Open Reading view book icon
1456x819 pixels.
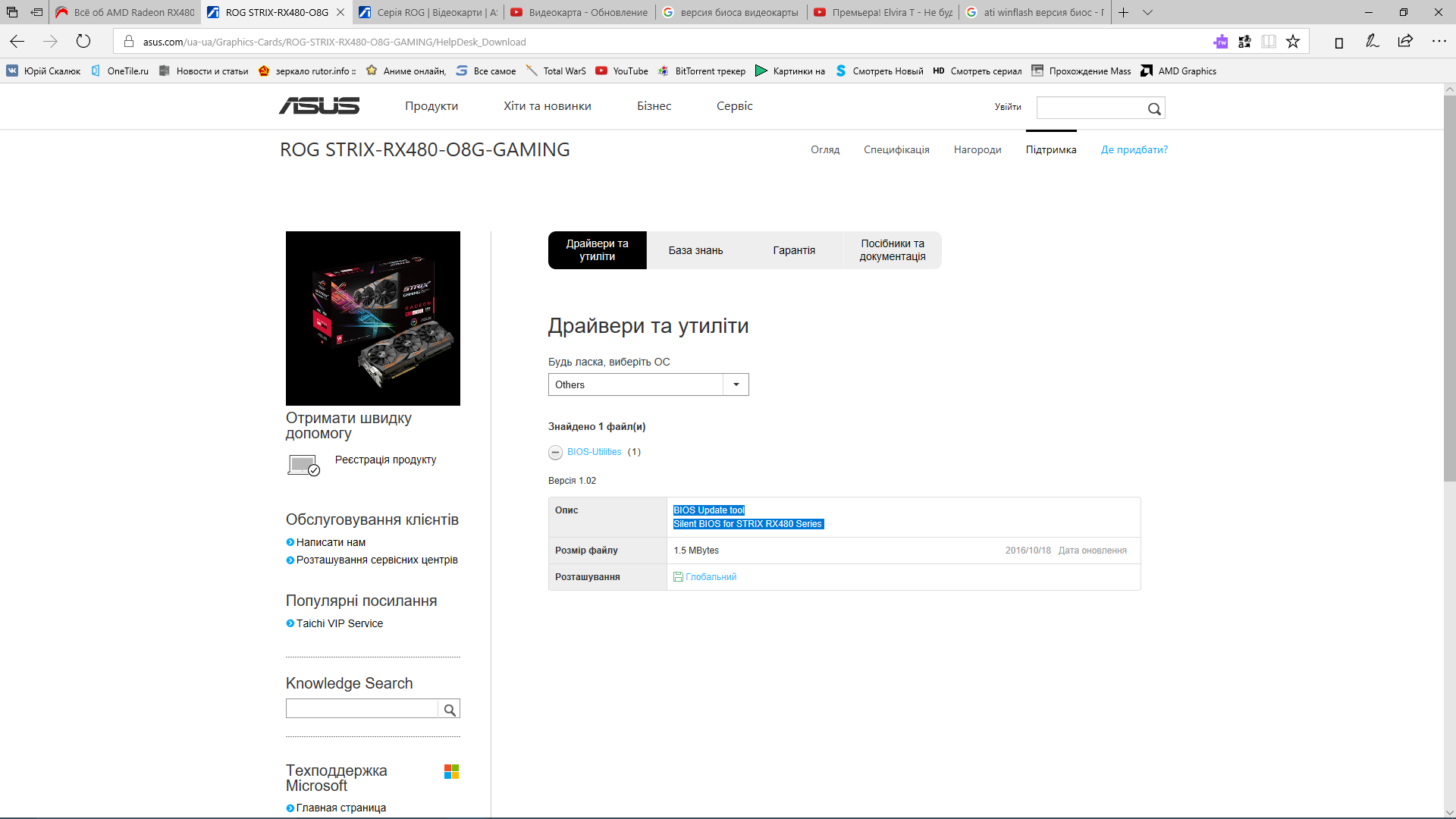click(1269, 42)
